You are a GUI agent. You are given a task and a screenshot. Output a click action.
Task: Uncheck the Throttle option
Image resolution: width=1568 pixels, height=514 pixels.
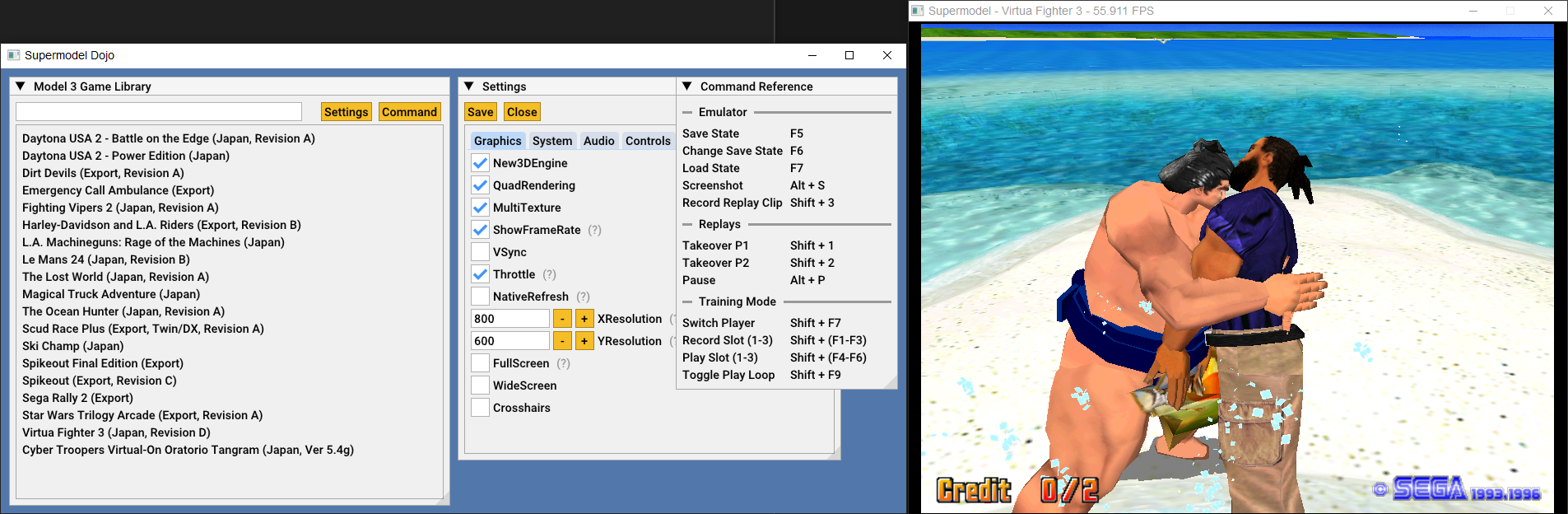tap(481, 274)
